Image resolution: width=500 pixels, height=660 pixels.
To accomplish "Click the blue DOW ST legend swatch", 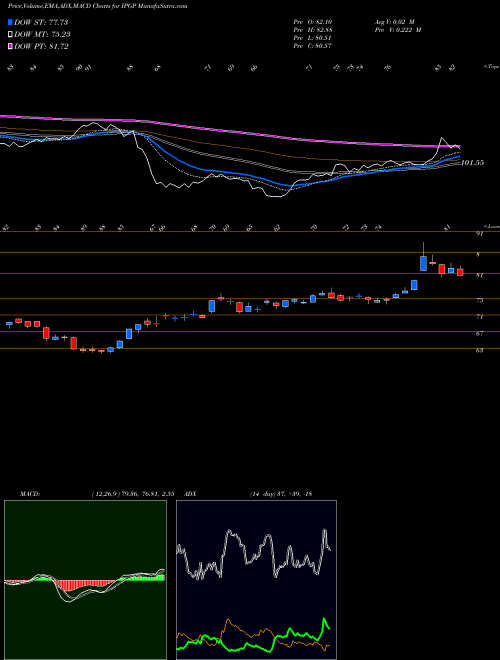I will click(x=10, y=22).
